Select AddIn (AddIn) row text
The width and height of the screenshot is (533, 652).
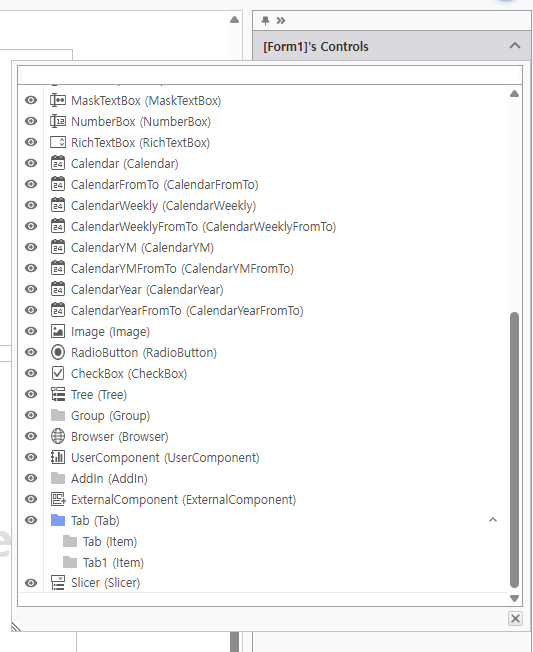click(109, 479)
